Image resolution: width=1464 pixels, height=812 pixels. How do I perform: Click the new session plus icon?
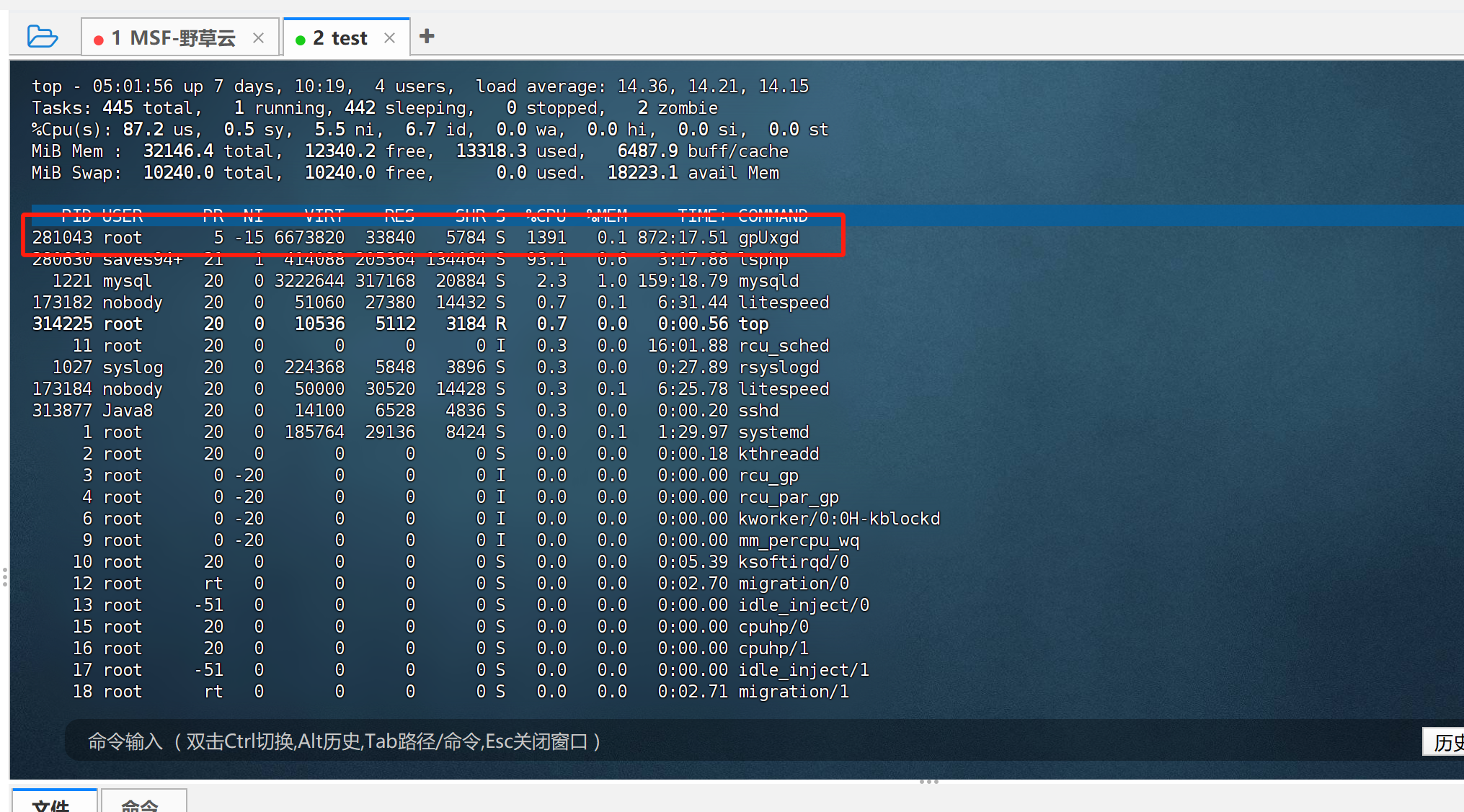427,36
